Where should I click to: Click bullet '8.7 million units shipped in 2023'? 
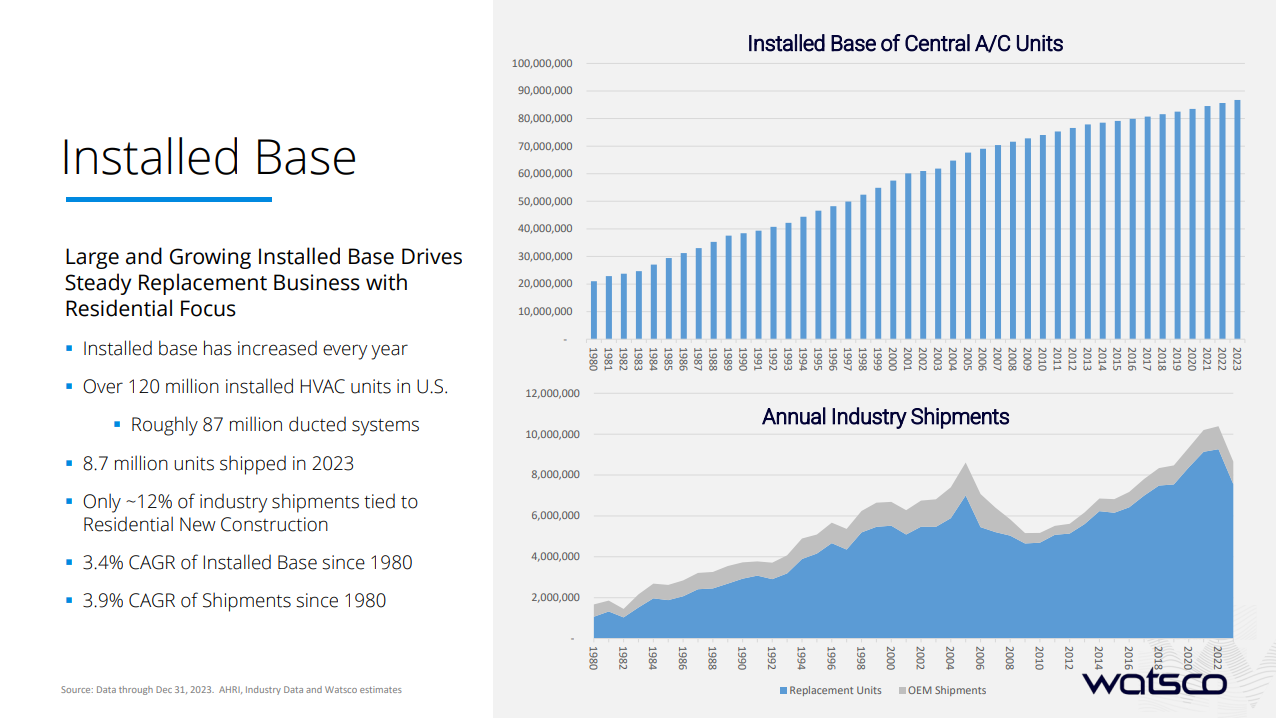(218, 463)
